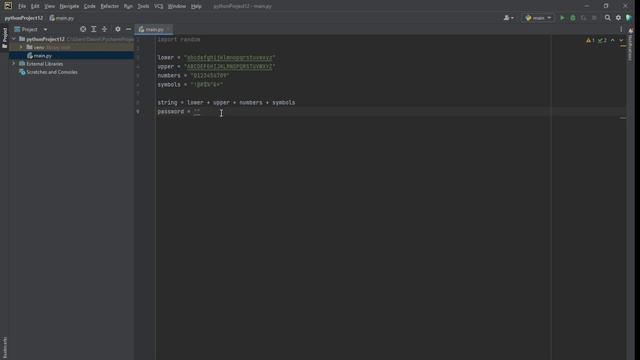Toggle the Bookmarks side tab
Viewport: 640px width, 360px height.
point(4,347)
